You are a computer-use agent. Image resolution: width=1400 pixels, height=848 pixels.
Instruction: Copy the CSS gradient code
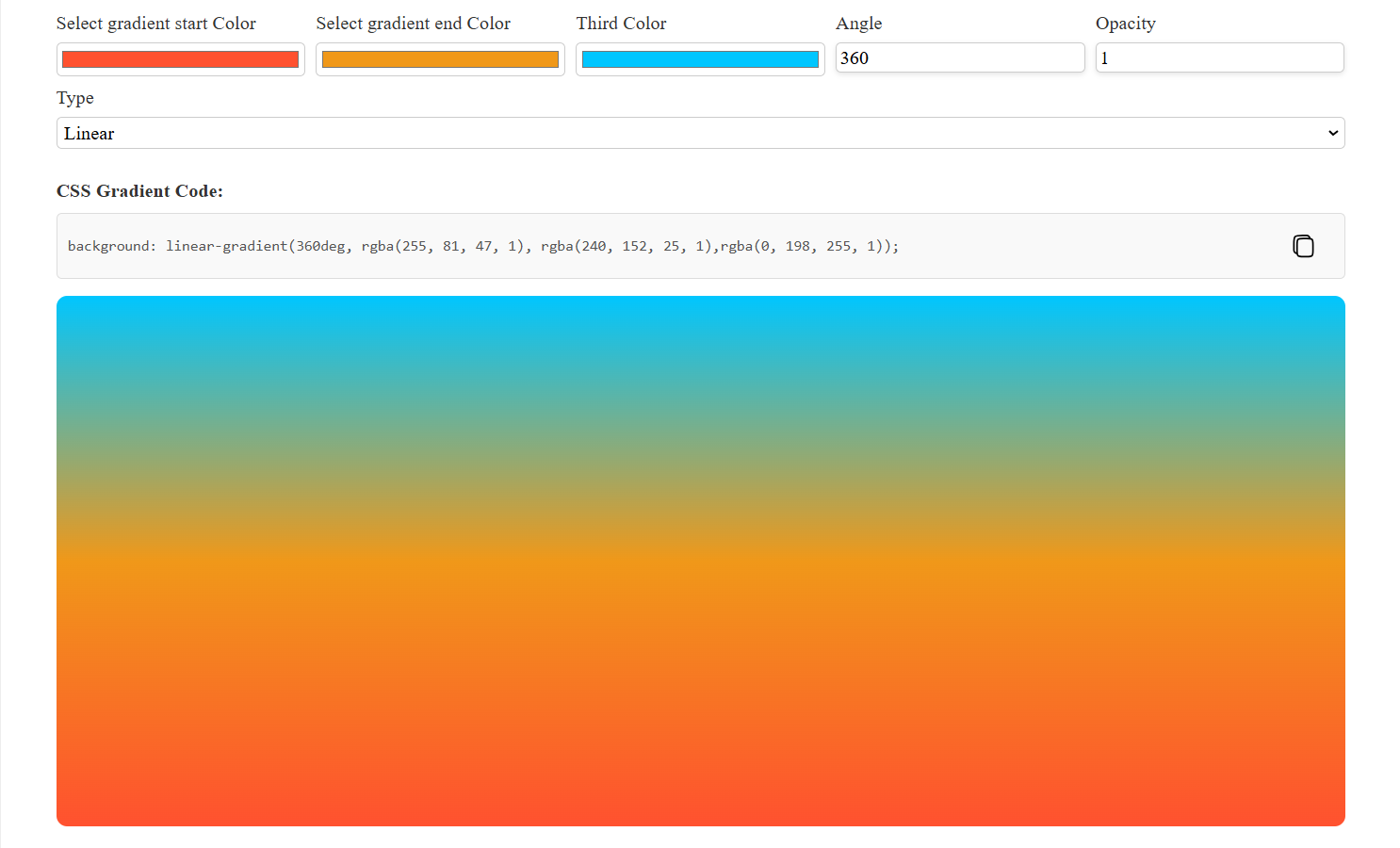[x=1303, y=246]
